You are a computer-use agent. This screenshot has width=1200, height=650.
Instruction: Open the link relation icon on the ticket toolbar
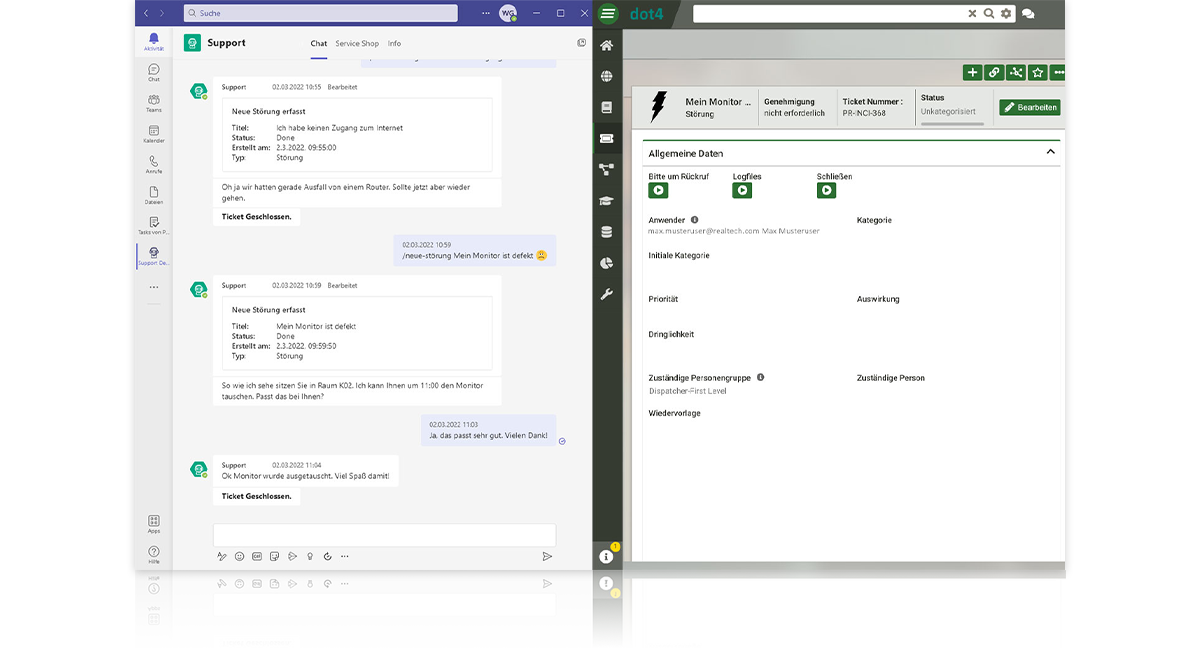click(994, 72)
